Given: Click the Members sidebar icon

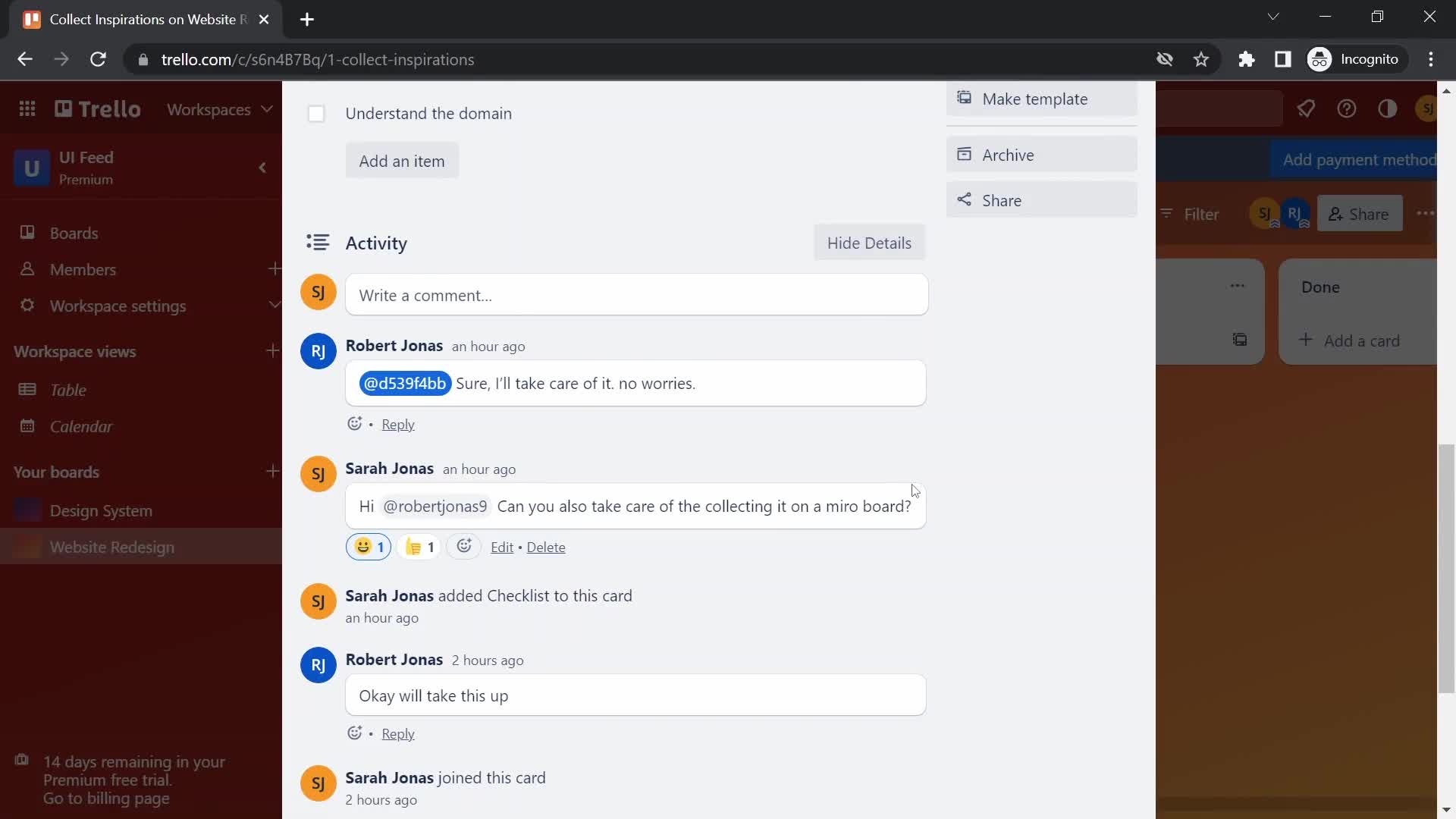Looking at the screenshot, I should 27,269.
